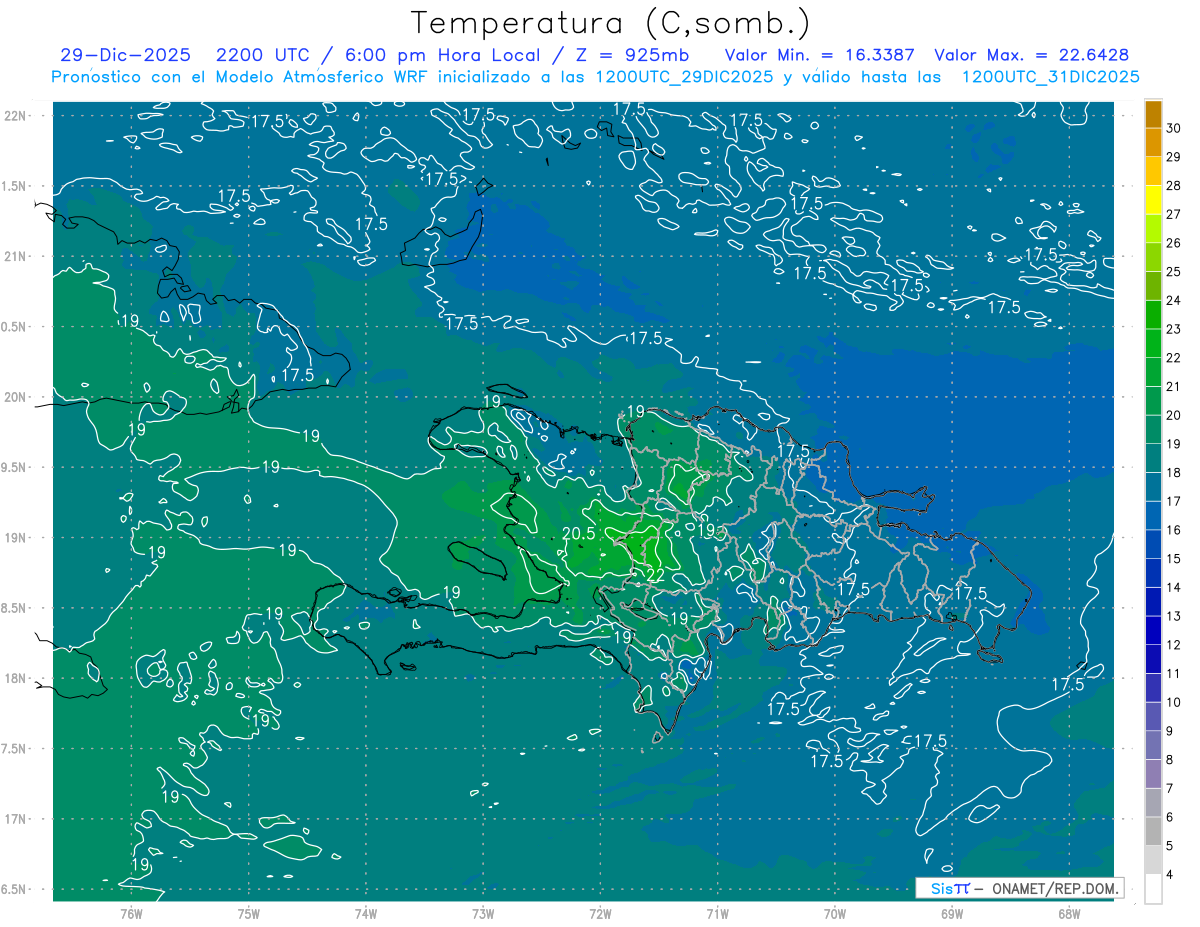Click the blue legend swatch between 15 and 16

1153,545
